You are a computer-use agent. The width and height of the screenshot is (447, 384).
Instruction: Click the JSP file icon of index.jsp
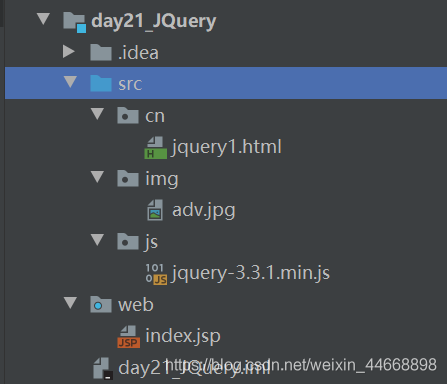[128, 337]
